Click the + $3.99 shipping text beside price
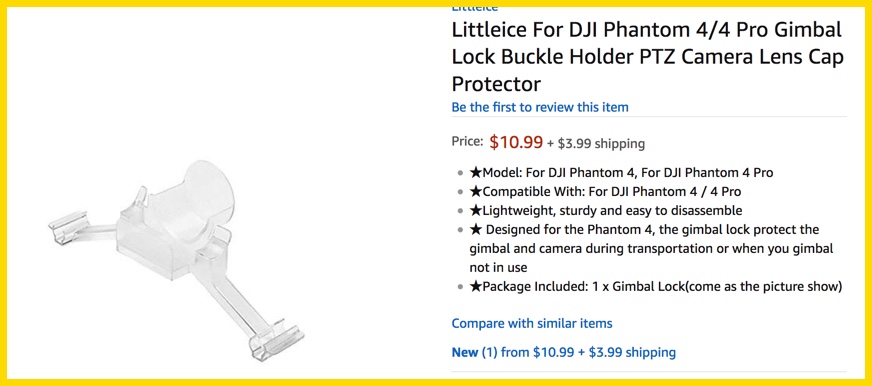This screenshot has height=386, width=872. (x=596, y=143)
